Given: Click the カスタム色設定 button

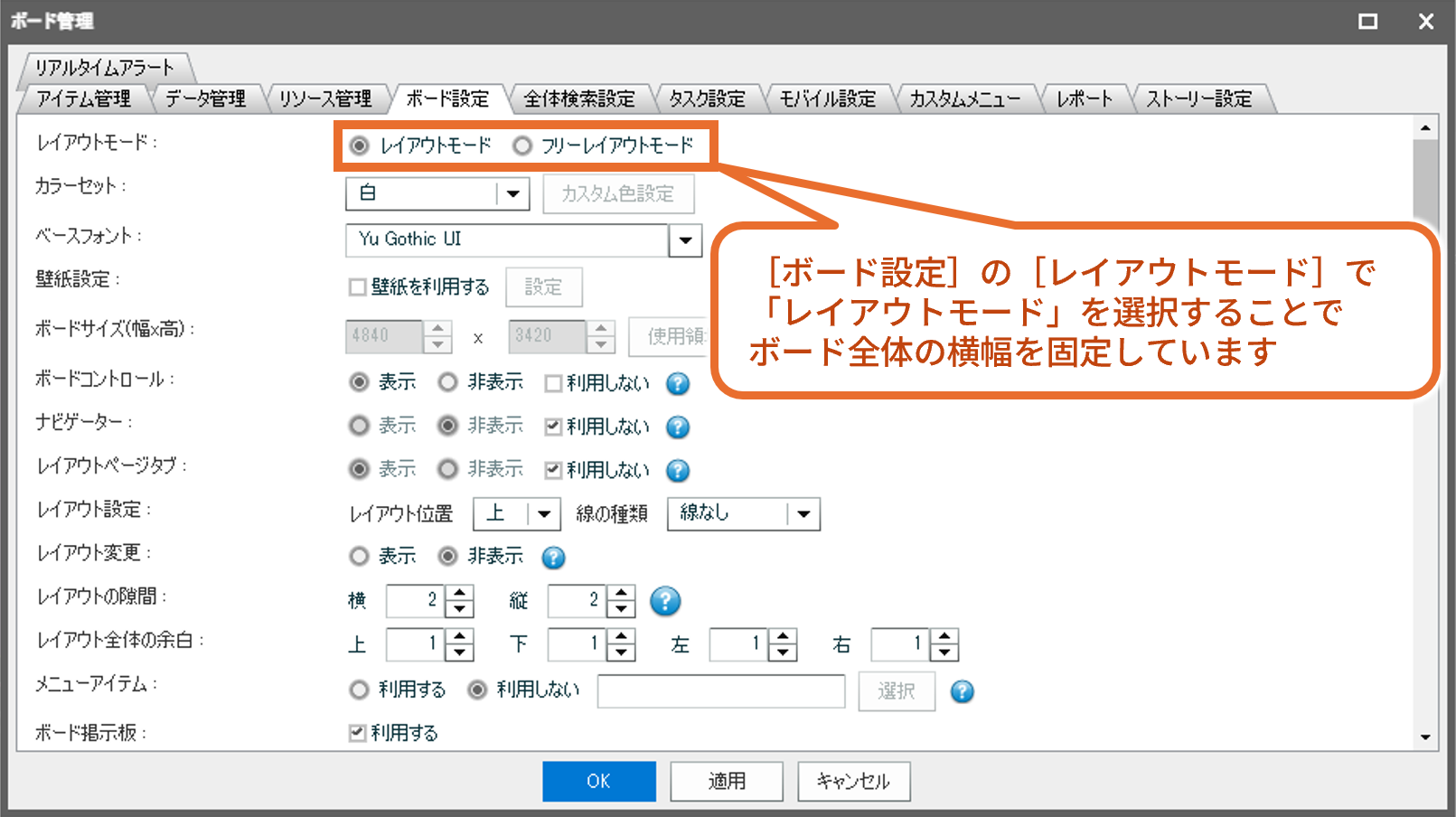Looking at the screenshot, I should pyautogui.click(x=618, y=193).
